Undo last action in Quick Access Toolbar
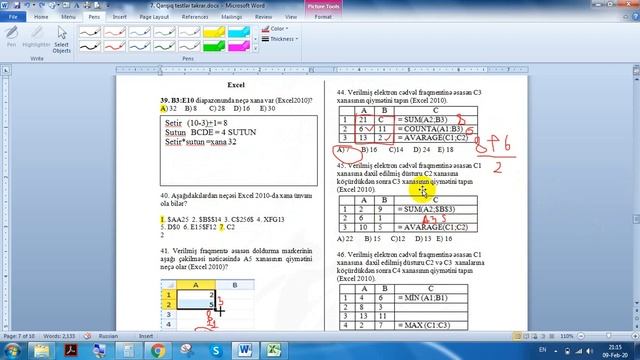The width and height of the screenshot is (640, 360). click(27, 6)
